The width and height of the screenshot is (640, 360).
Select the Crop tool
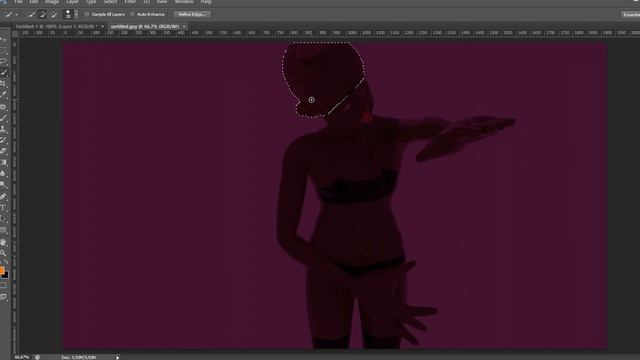(x=3, y=84)
